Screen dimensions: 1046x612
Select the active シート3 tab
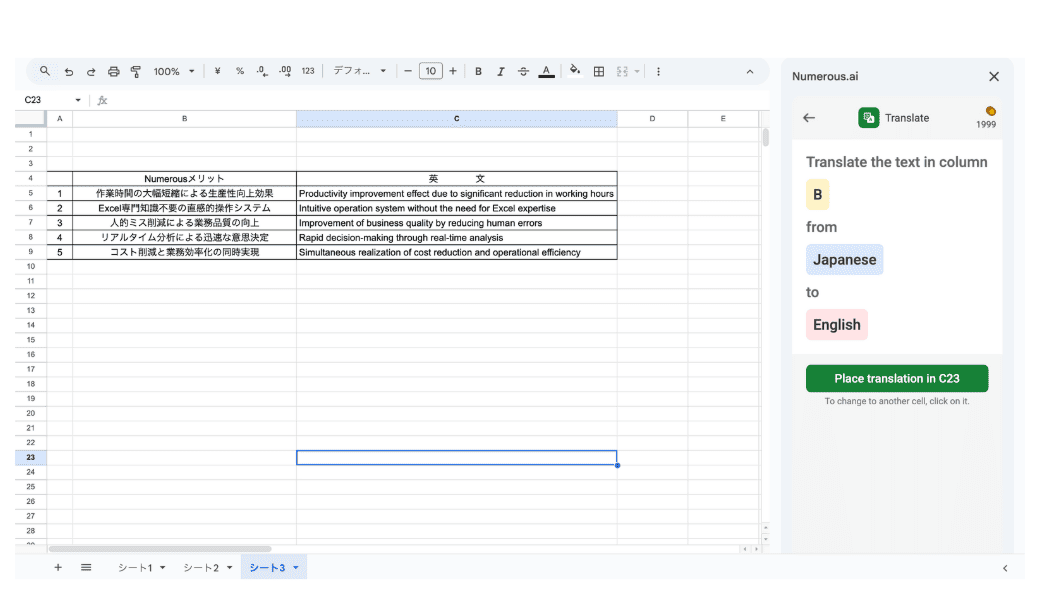(267, 568)
